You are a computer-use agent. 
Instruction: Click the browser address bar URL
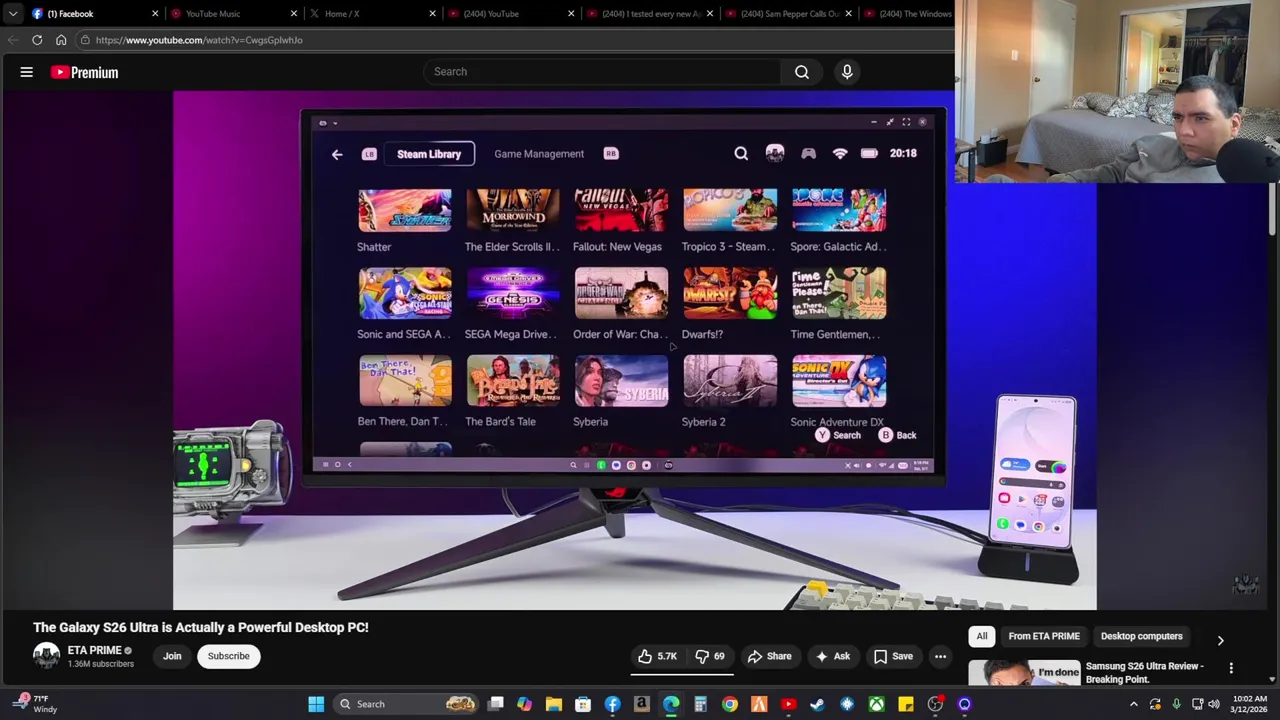point(199,40)
